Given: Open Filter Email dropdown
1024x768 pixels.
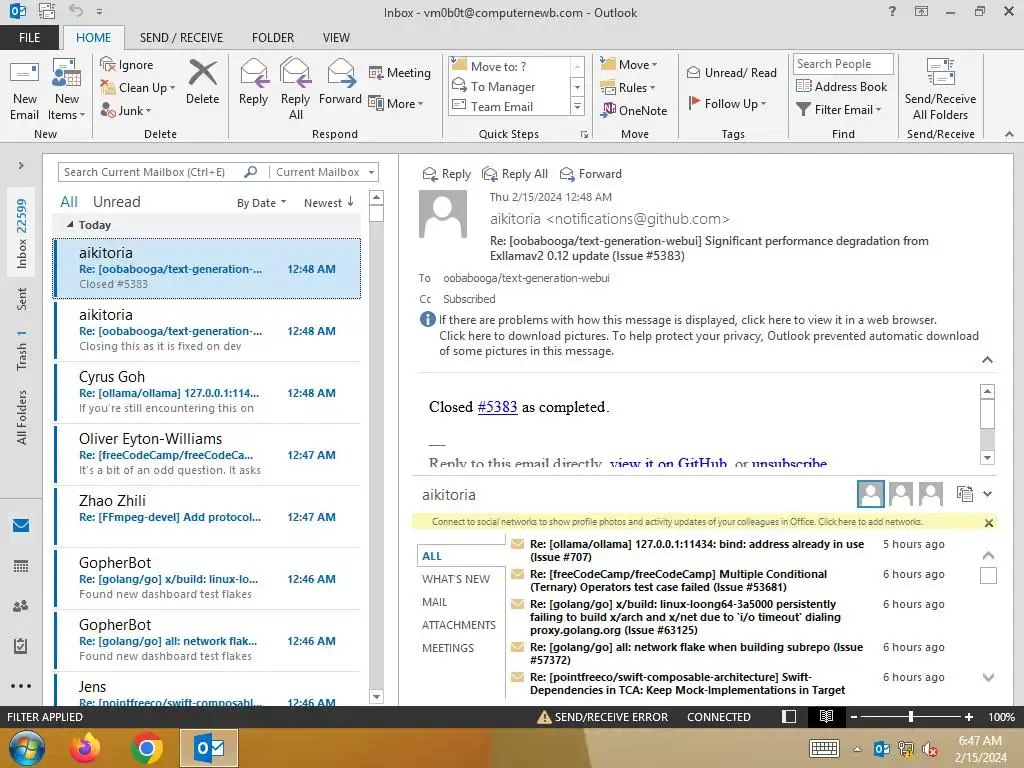Looking at the screenshot, I should (839, 110).
